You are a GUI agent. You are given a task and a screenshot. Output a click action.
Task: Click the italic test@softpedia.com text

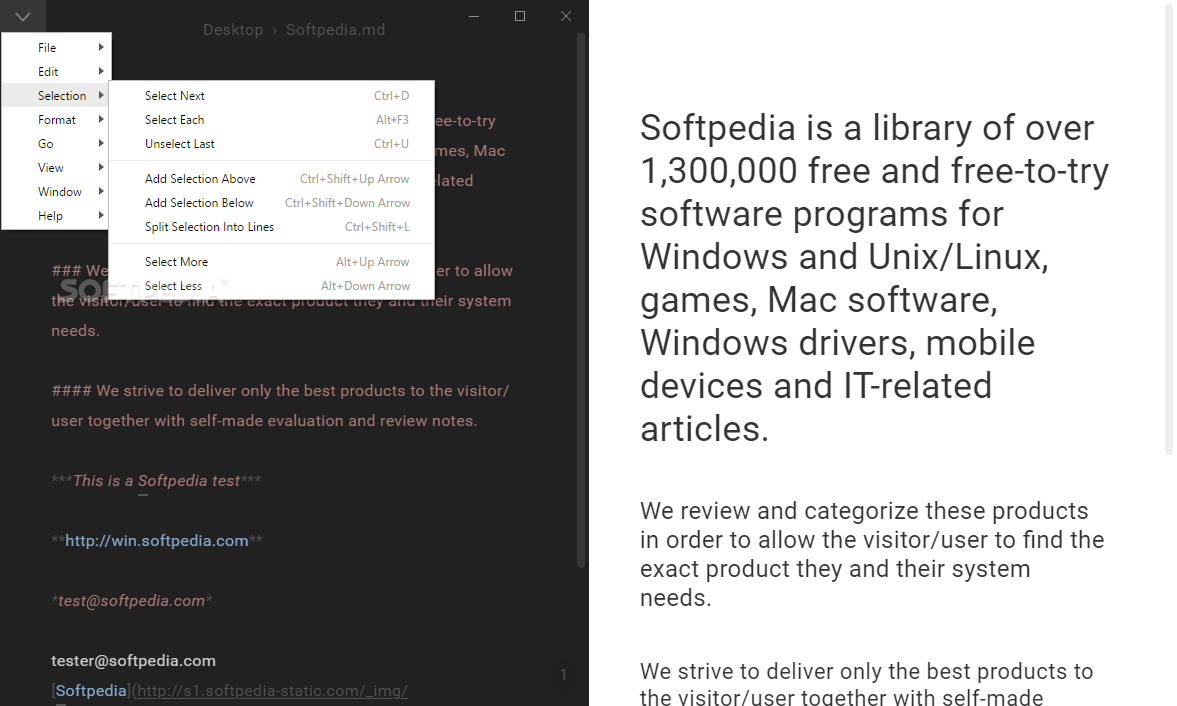pyautogui.click(x=131, y=601)
